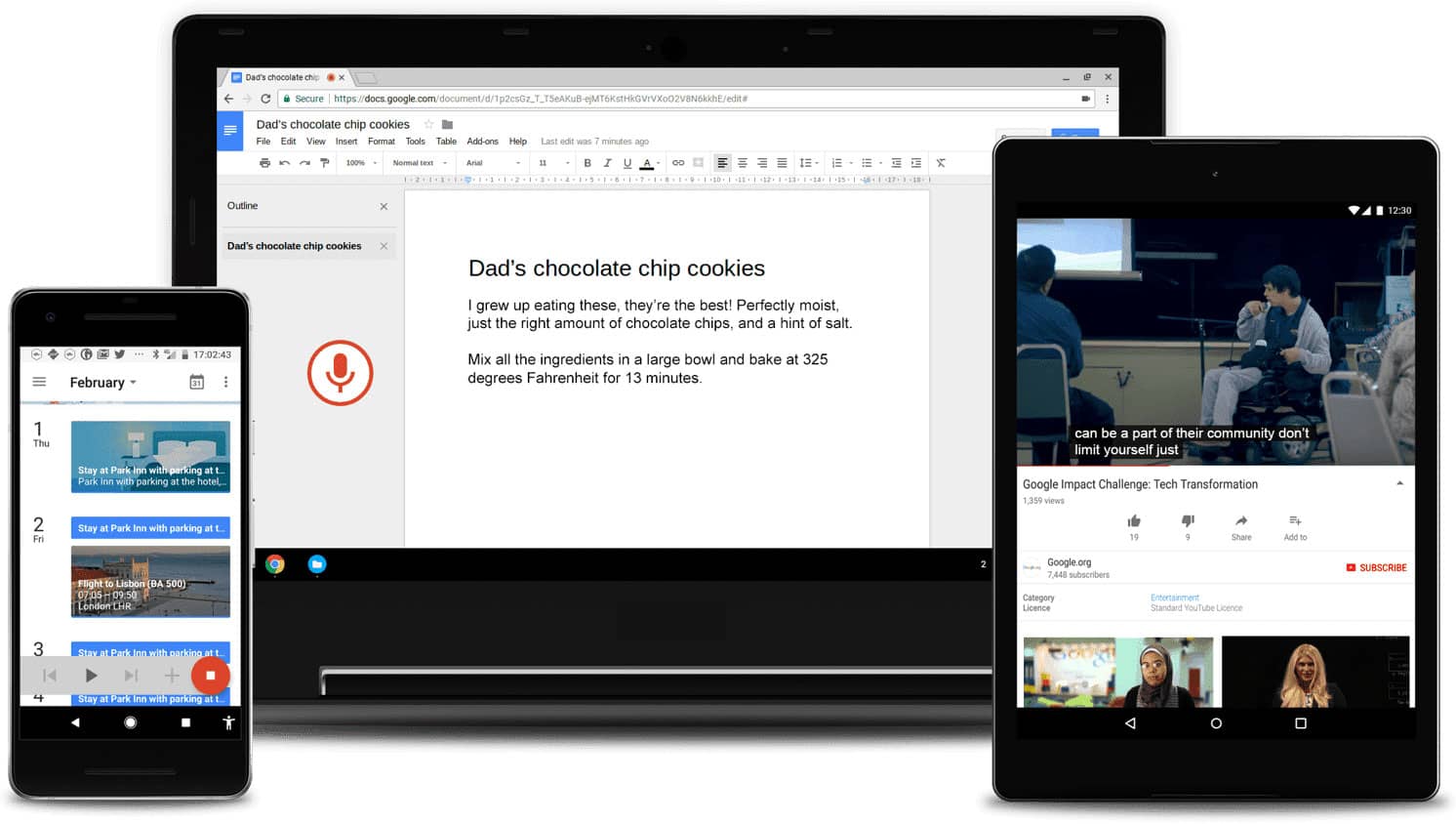Select the text color swatch in the toolbar
The height and width of the screenshot is (824, 1456).
point(645,163)
